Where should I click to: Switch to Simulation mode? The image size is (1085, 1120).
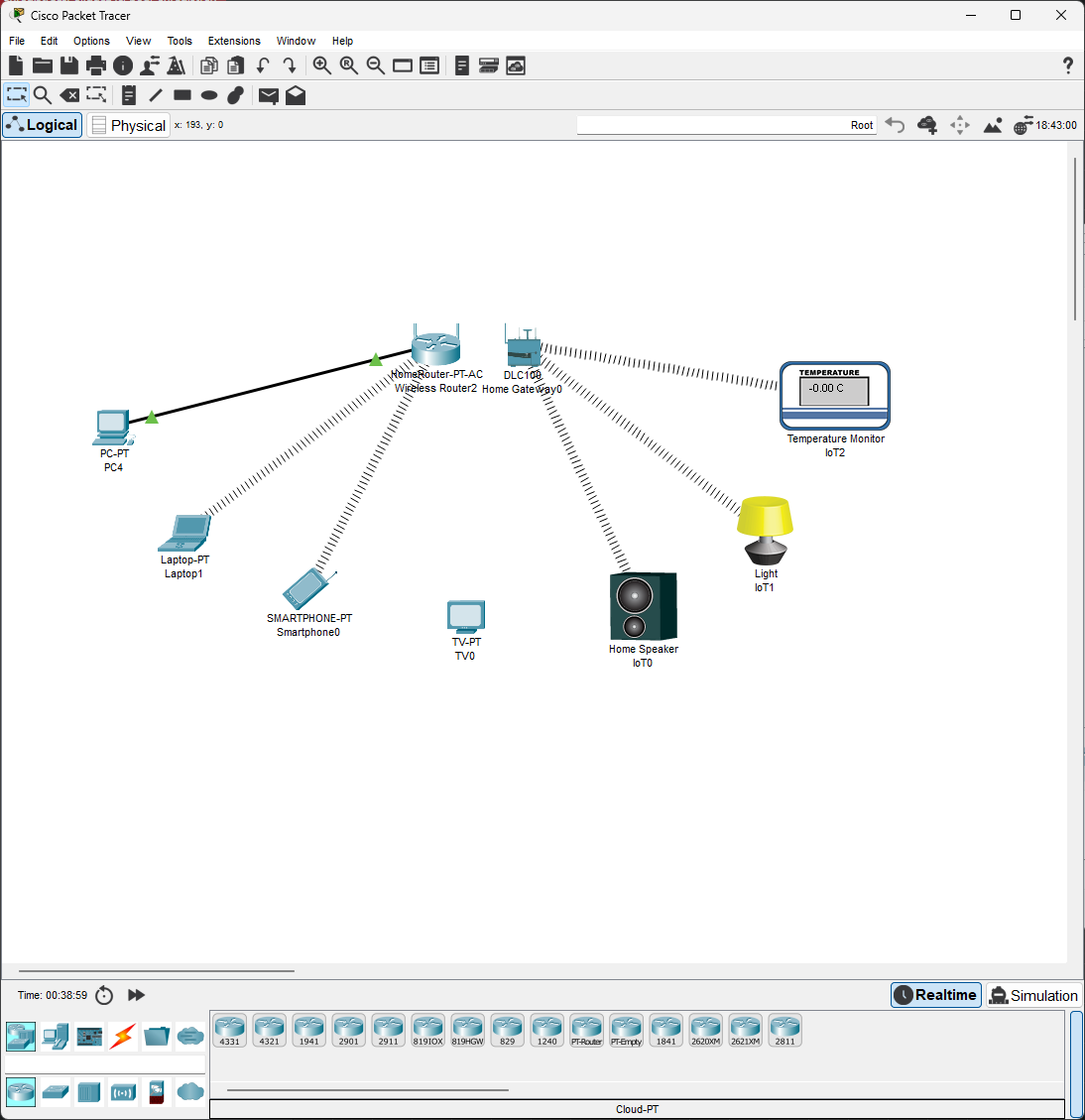(x=1033, y=995)
